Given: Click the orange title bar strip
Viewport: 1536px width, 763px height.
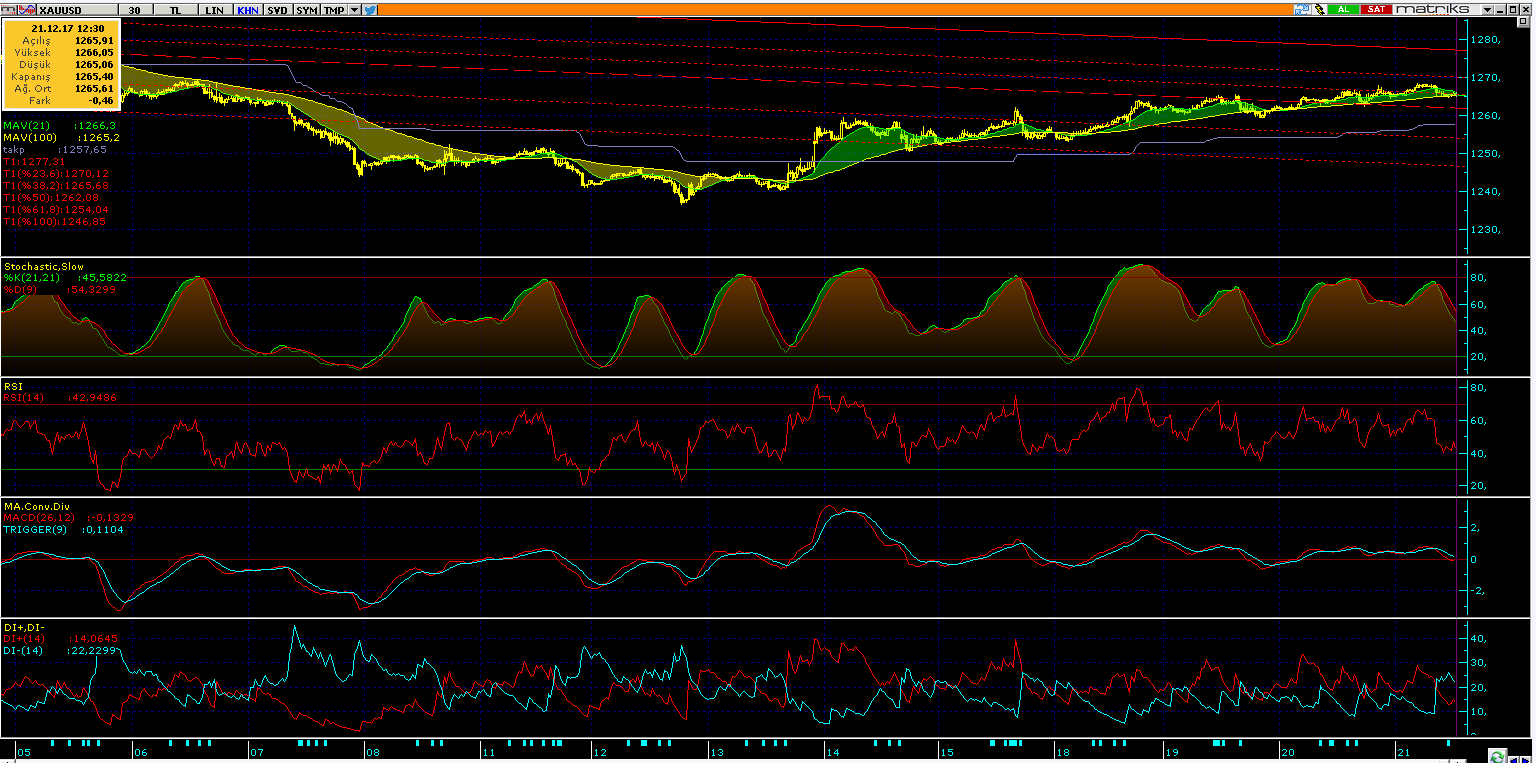Looking at the screenshot, I should (800, 9).
